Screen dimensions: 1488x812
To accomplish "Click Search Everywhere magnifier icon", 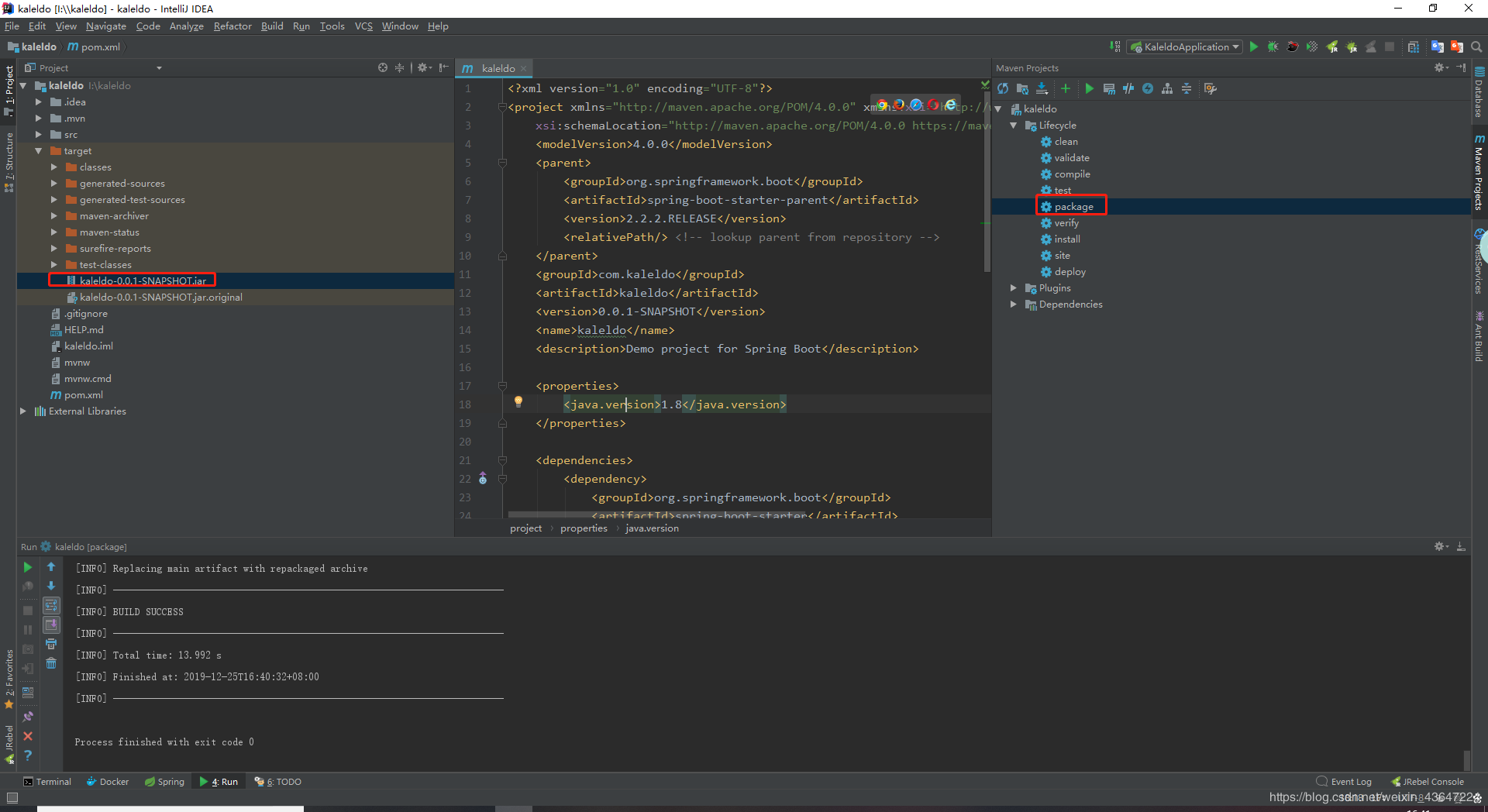I will click(1476, 47).
